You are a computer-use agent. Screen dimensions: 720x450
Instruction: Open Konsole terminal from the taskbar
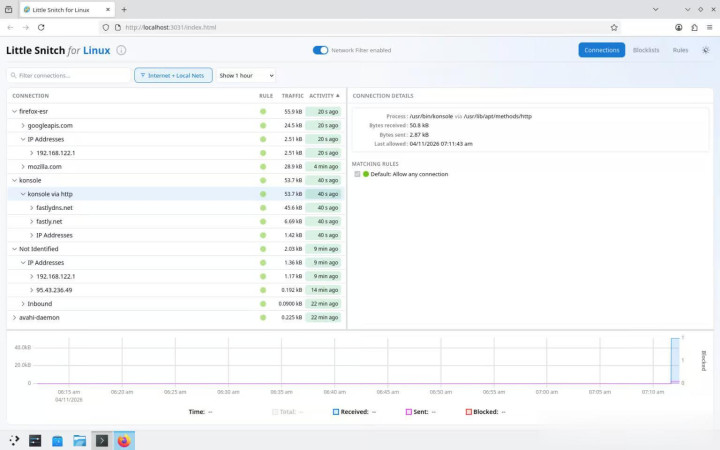pyautogui.click(x=101, y=440)
